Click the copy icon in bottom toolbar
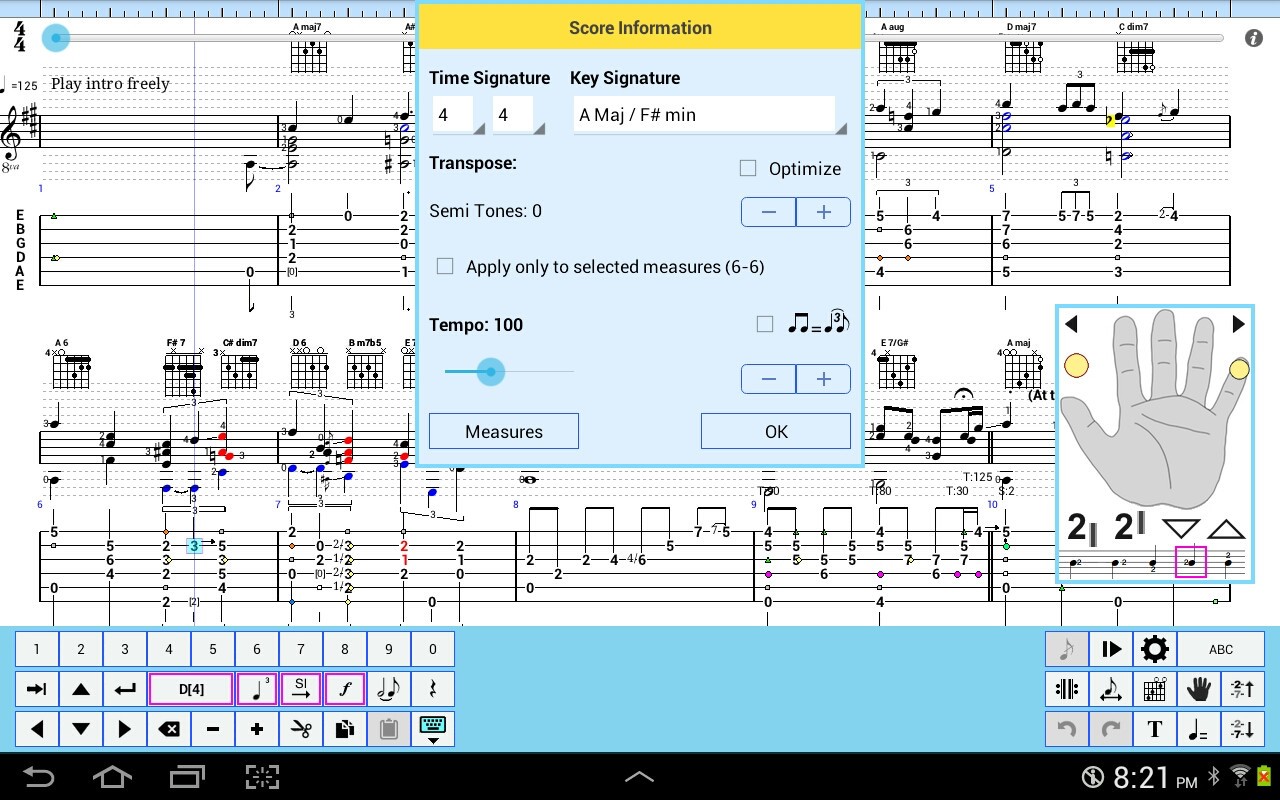Viewport: 1280px width, 800px height. [x=345, y=729]
